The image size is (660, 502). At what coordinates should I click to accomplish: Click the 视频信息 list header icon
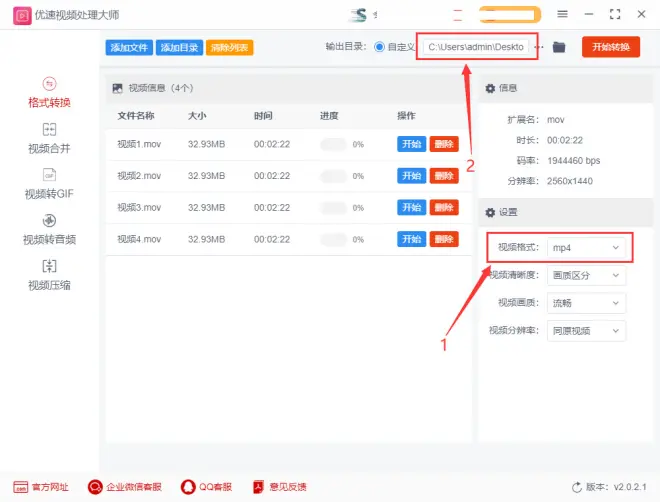pos(117,88)
